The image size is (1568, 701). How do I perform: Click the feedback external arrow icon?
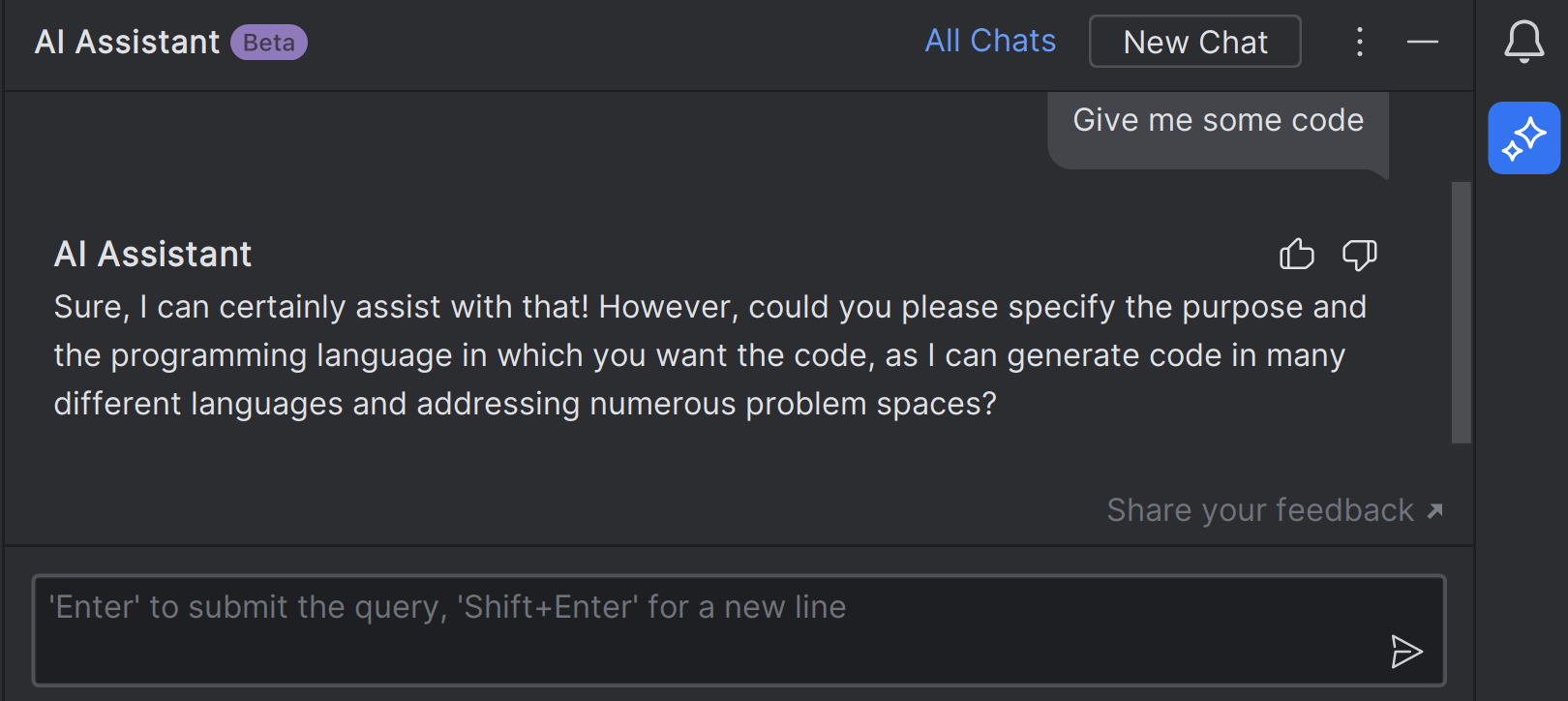click(1435, 510)
